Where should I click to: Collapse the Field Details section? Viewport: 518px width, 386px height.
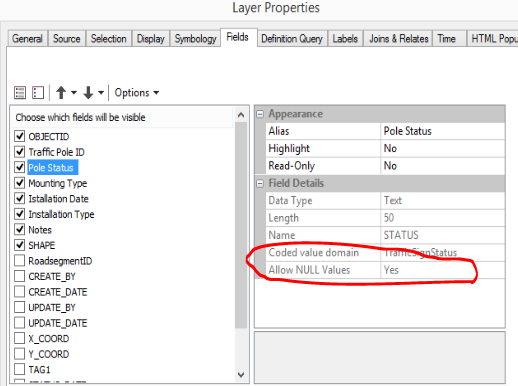coord(260,184)
